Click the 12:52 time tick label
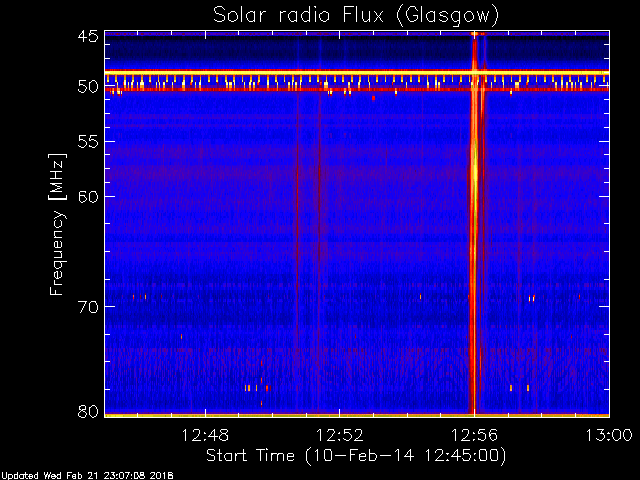640x480 pixels. (x=340, y=435)
